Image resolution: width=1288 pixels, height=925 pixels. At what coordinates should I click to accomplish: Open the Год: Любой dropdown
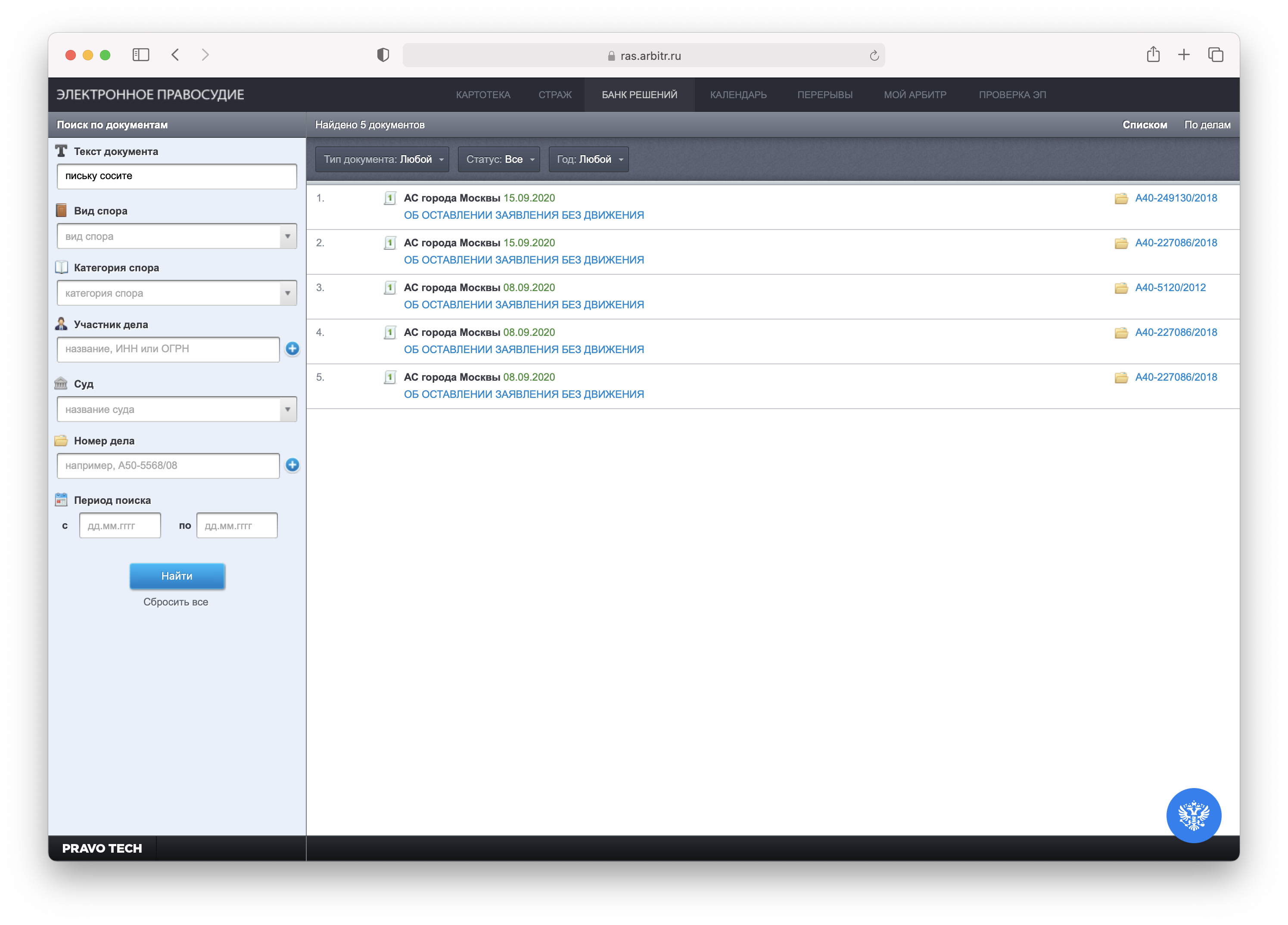(x=588, y=160)
